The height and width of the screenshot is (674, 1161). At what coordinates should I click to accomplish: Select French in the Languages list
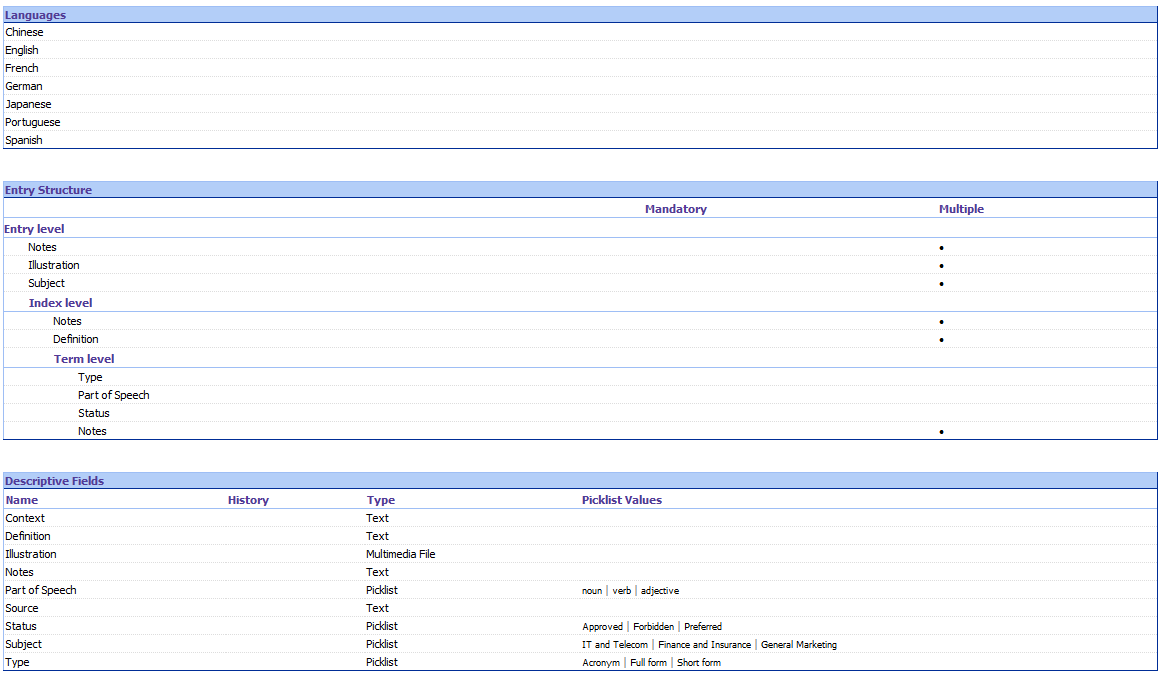click(x=21, y=68)
